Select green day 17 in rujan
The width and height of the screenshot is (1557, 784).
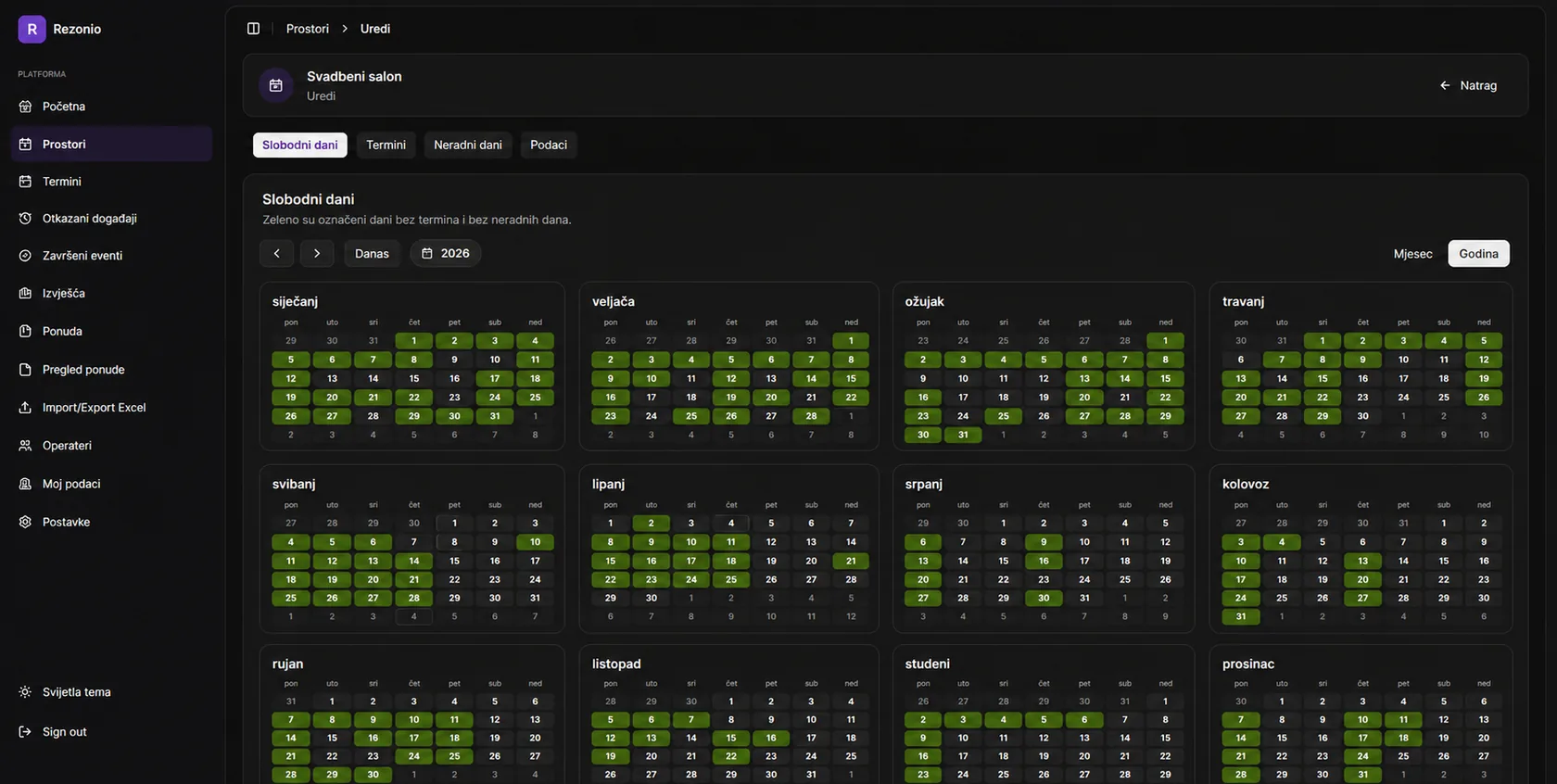coord(414,739)
